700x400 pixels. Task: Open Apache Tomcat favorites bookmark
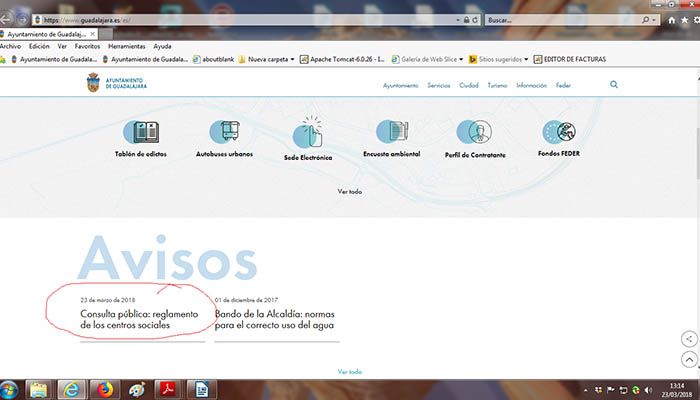click(342, 59)
